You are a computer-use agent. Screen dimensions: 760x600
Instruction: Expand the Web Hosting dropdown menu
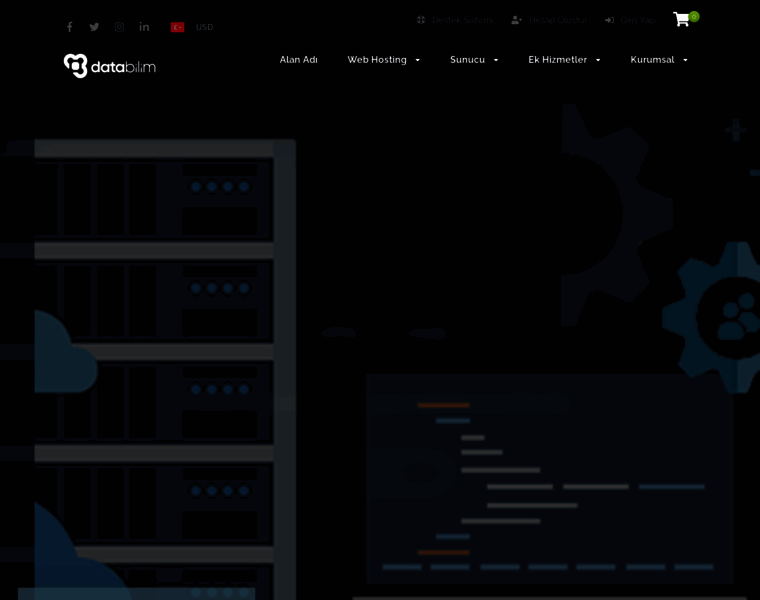[384, 60]
